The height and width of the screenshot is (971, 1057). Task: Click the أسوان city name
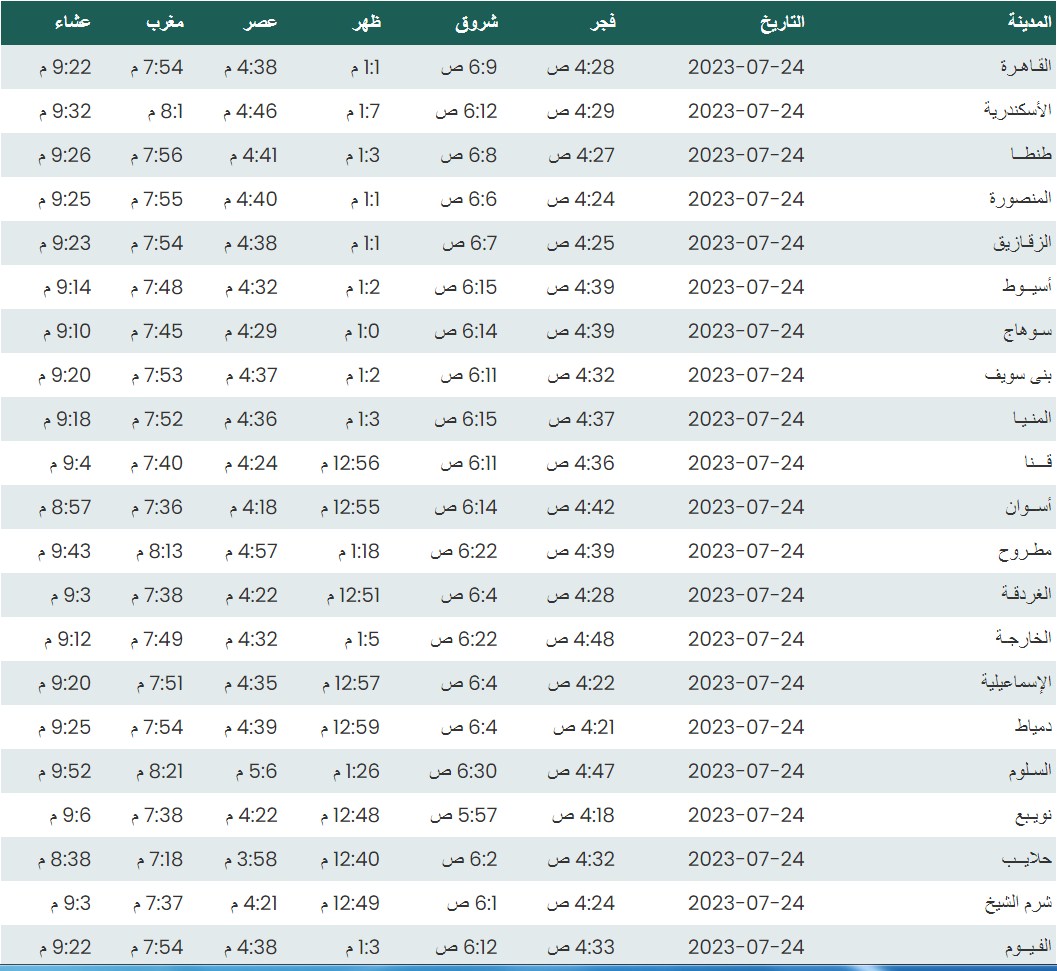pos(1028,507)
